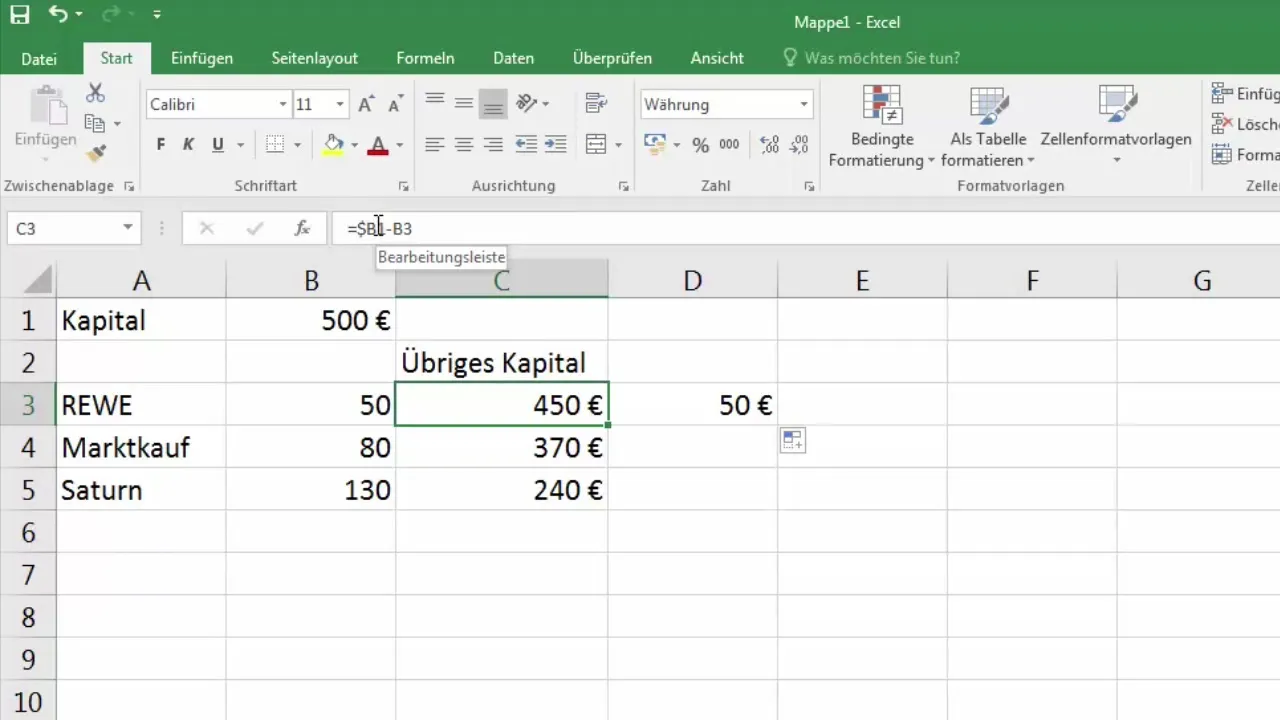Viewport: 1280px width, 720px height.
Task: Click the Auto Fill Options button
Action: (x=793, y=440)
